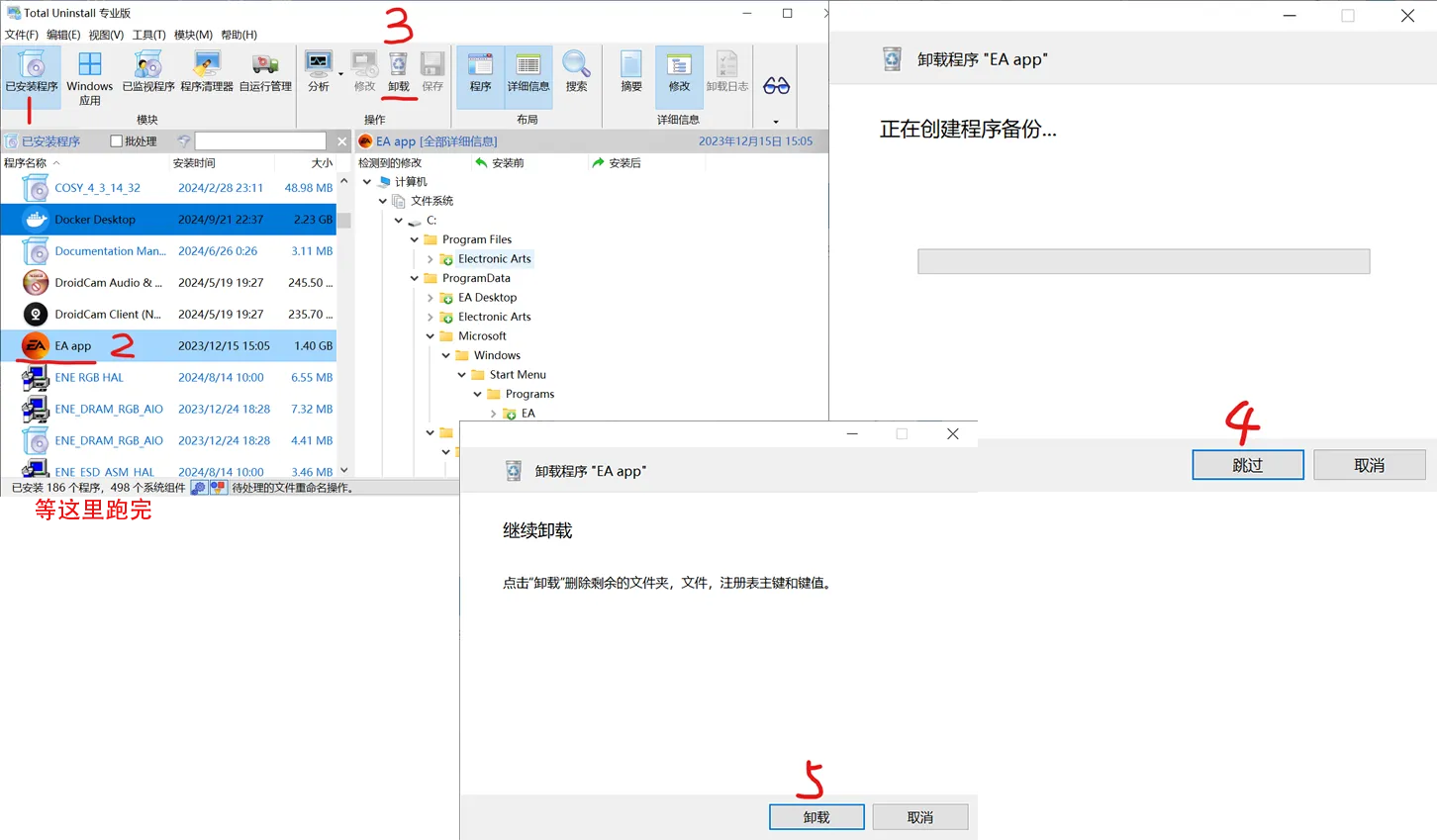Screen dimensions: 1437x840
Task: Open the 编辑(E) menu
Action: (x=63, y=35)
